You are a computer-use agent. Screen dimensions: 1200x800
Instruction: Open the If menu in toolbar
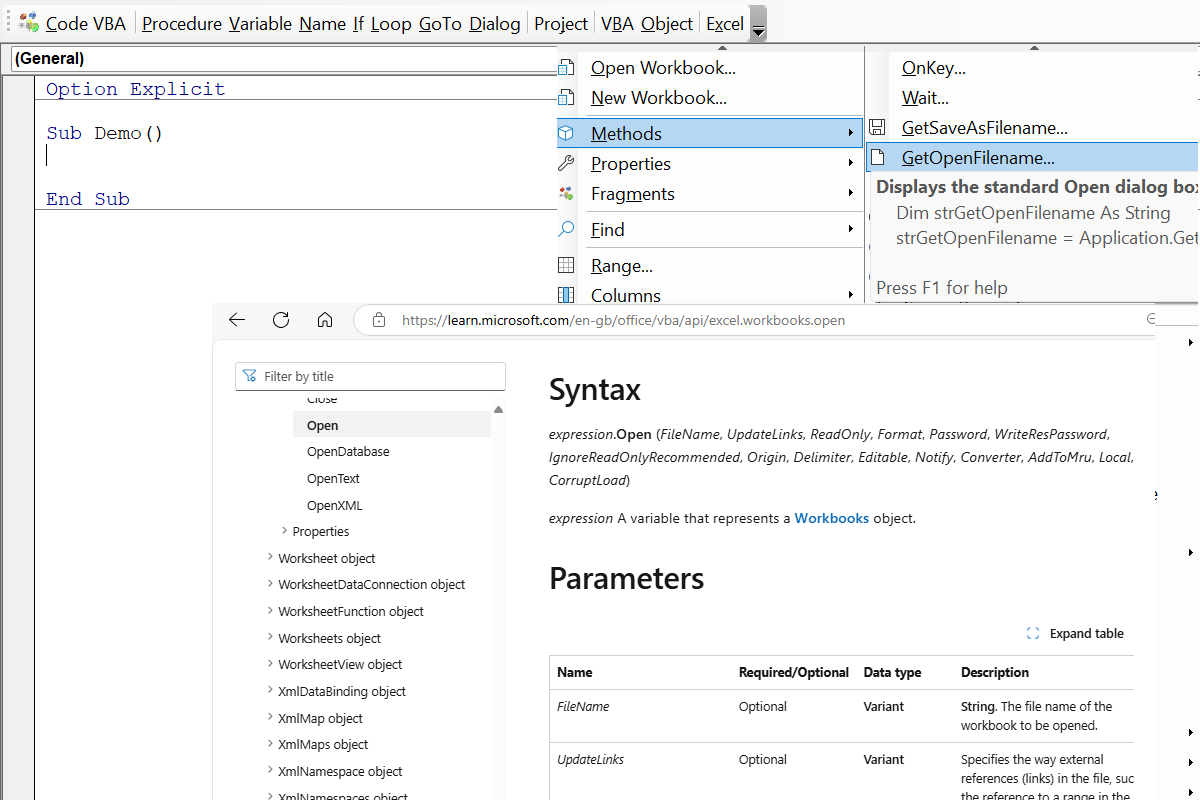(x=358, y=23)
